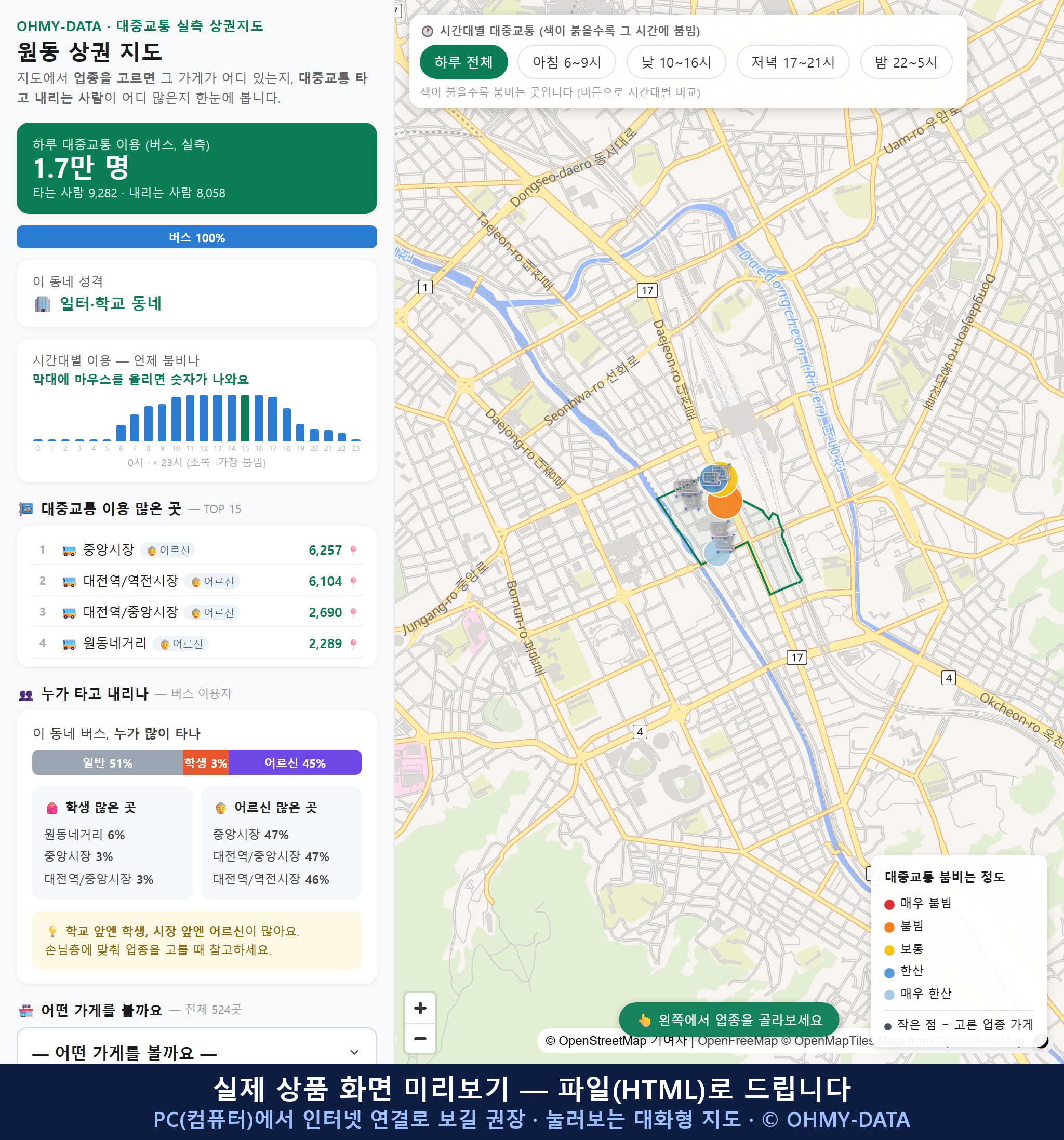This screenshot has height=1140, width=1064.
Task: Click the bus icon in 원동네거리 row
Action: pyautogui.click(x=69, y=644)
